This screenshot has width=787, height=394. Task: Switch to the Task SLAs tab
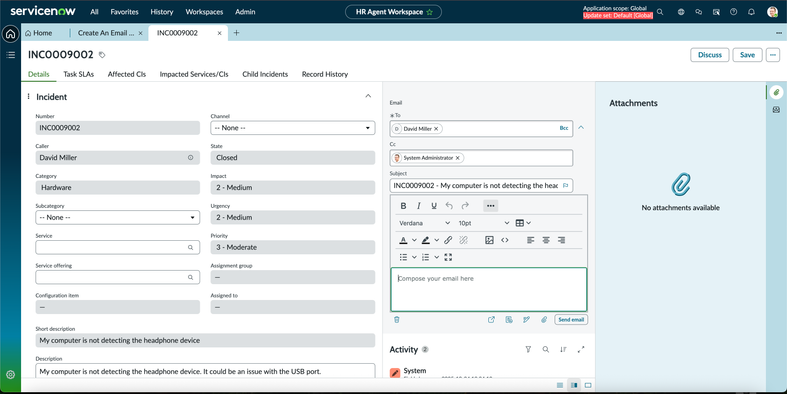78,74
